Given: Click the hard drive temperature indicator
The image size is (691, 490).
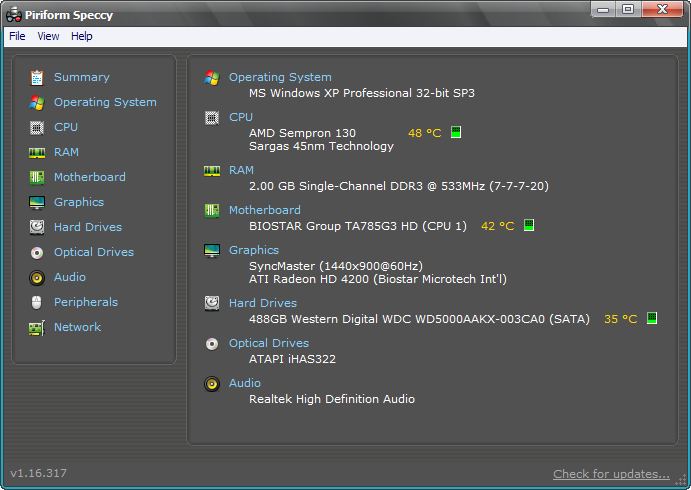Looking at the screenshot, I should click(x=651, y=318).
